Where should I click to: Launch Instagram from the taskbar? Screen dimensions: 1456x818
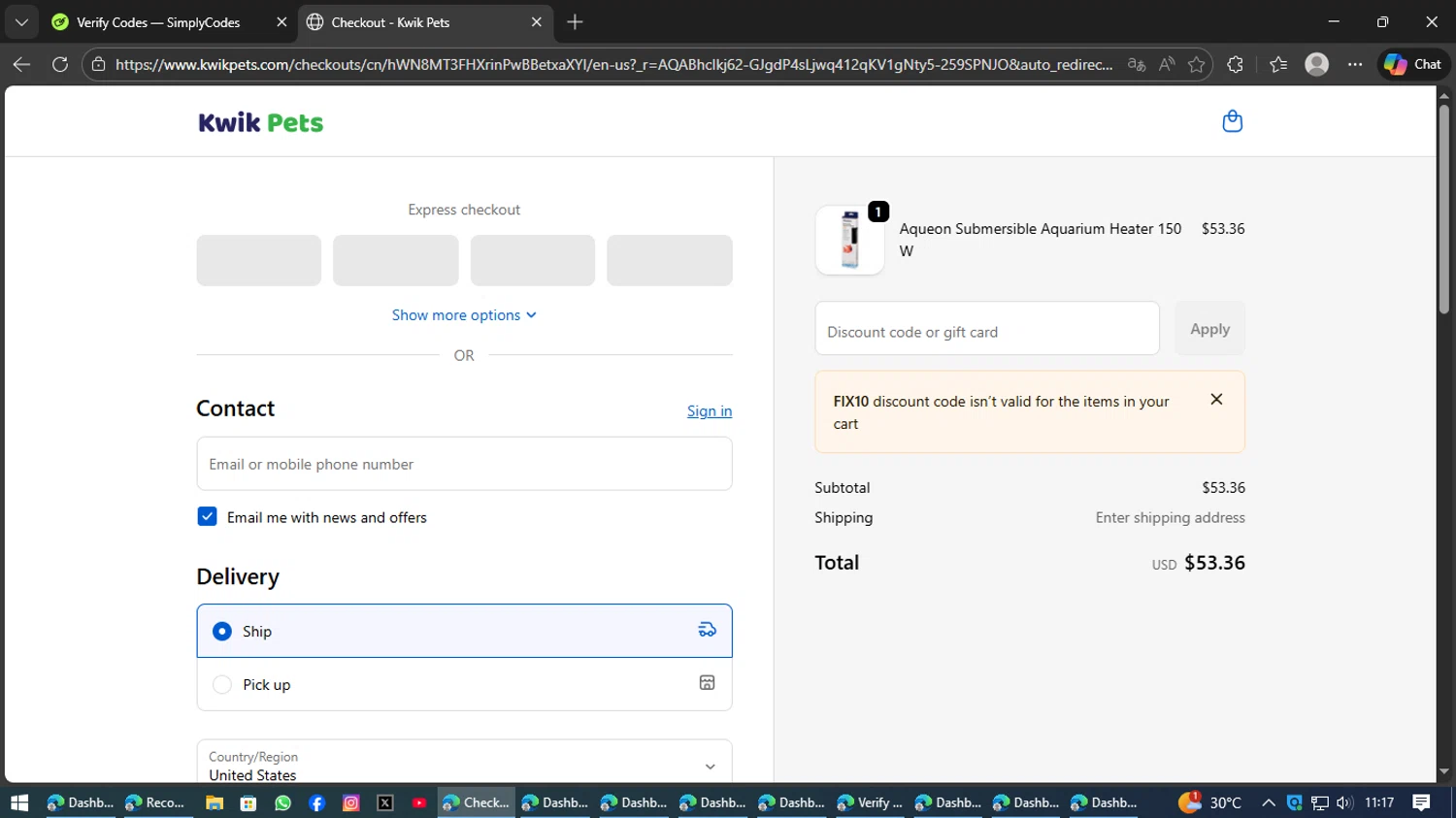point(351,802)
